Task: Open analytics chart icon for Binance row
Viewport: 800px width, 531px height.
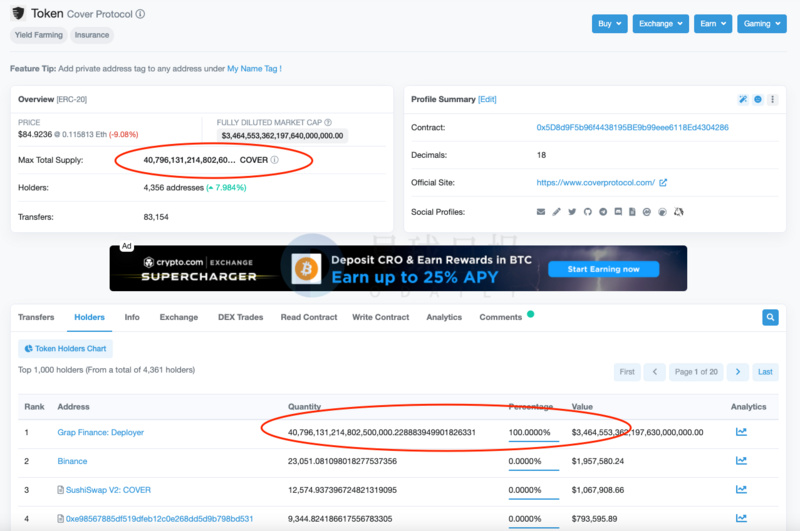Action: pyautogui.click(x=741, y=461)
